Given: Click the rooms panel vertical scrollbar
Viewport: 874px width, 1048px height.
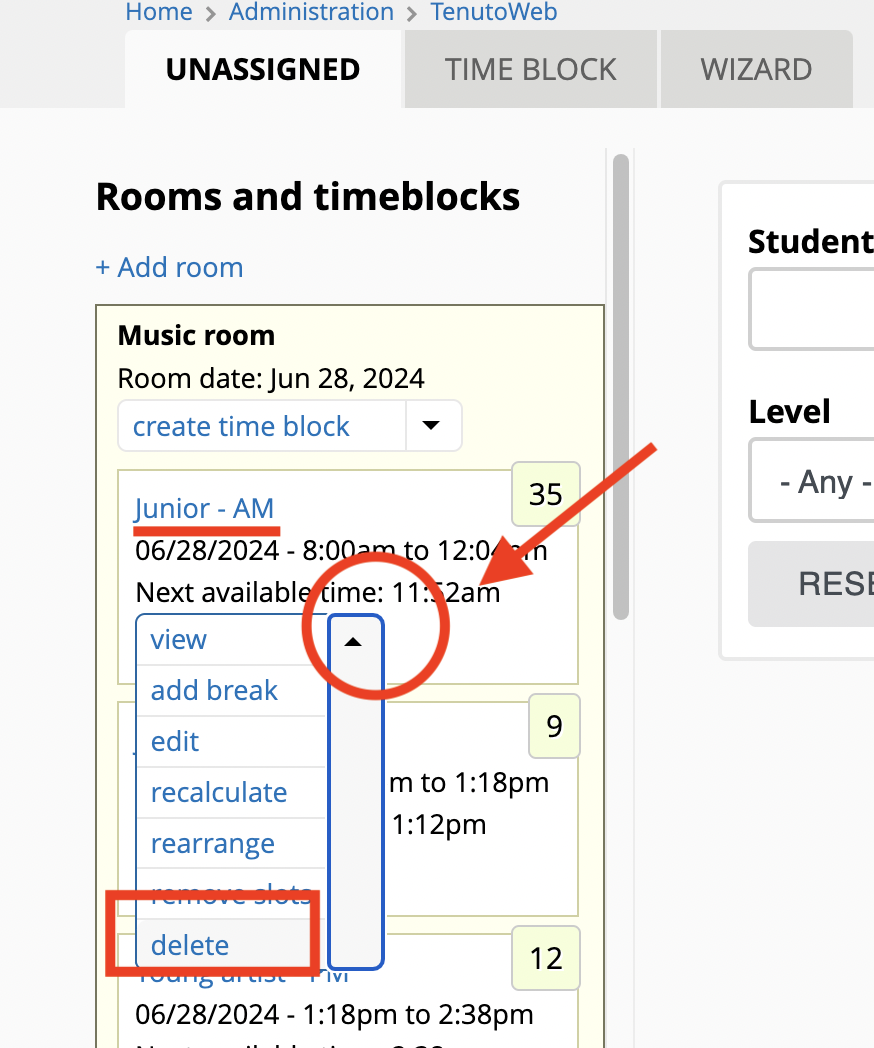Looking at the screenshot, I should pyautogui.click(x=621, y=388).
